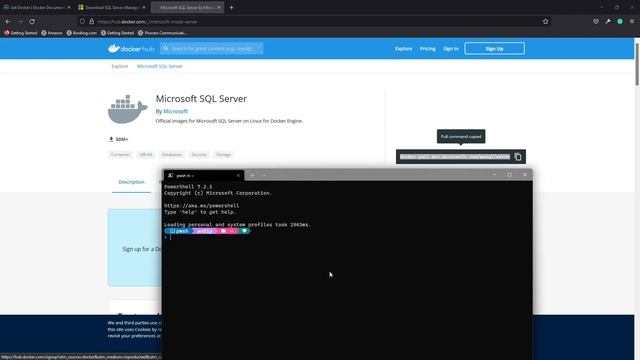Reload the page with the refresh icon
Viewport: 640px width, 360px height.
click(32, 21)
